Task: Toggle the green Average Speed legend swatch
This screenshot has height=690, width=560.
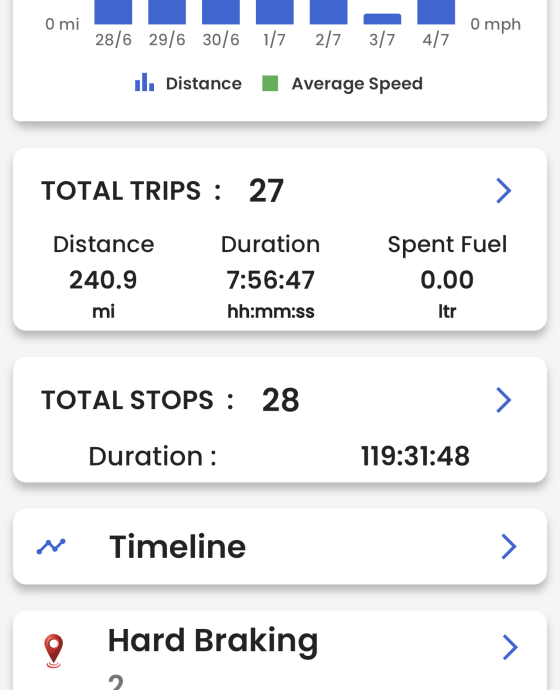Action: [270, 83]
